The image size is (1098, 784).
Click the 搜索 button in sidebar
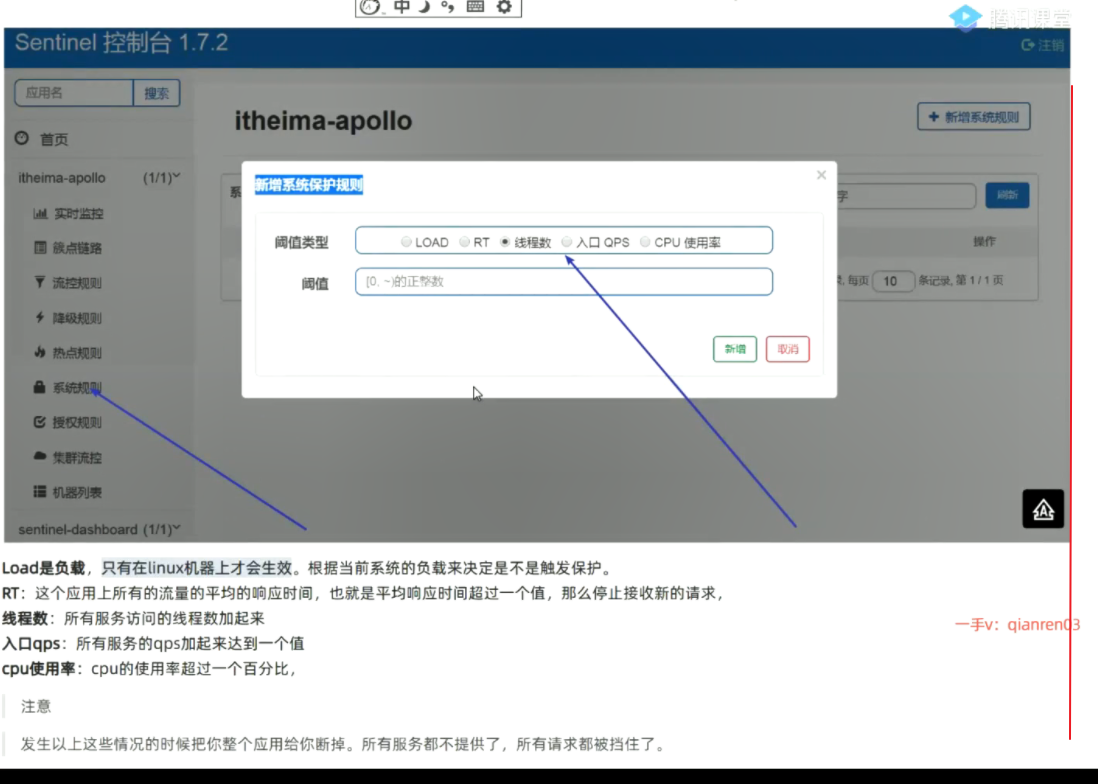[x=156, y=93]
